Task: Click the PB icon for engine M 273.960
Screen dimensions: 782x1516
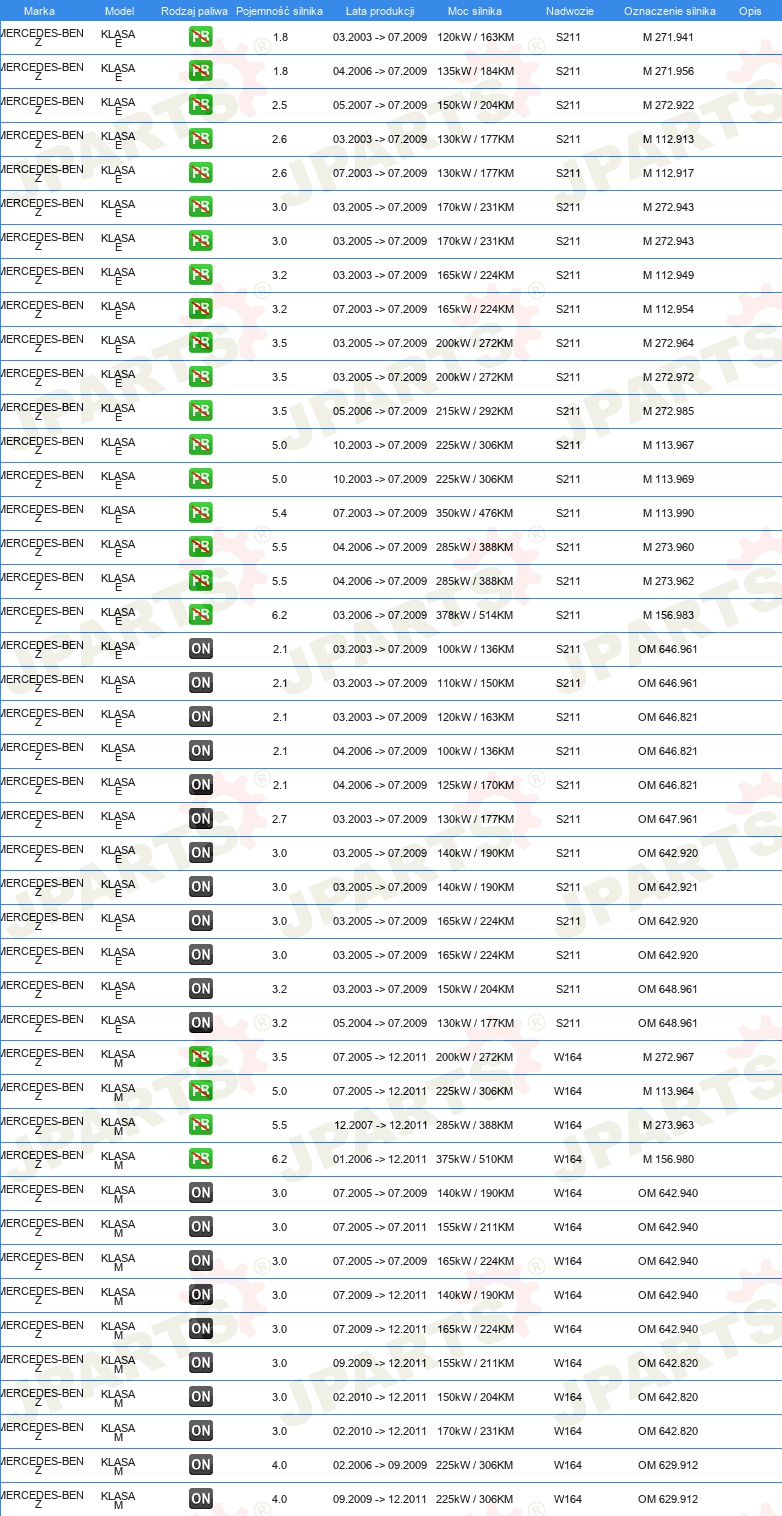Action: click(201, 547)
